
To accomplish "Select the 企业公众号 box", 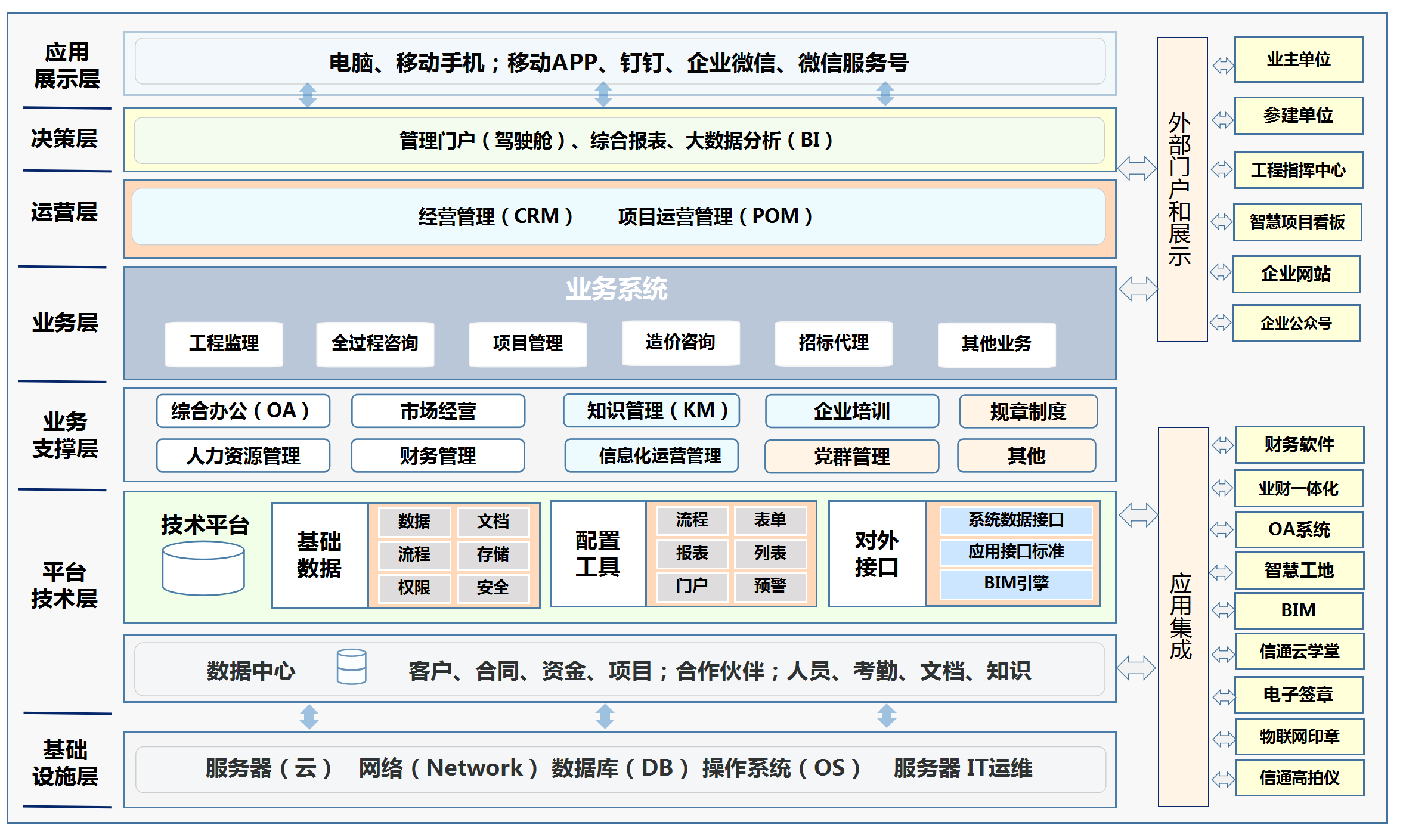I will coord(1296,323).
